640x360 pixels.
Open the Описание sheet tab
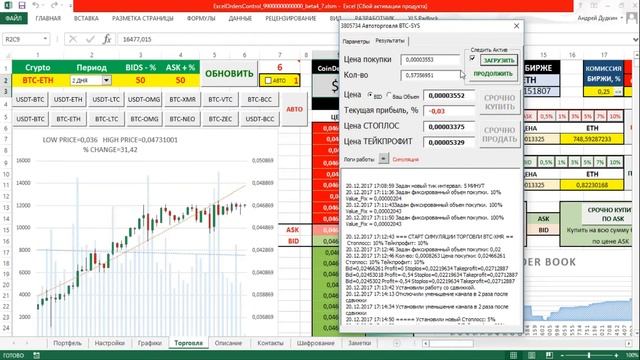click(x=228, y=343)
